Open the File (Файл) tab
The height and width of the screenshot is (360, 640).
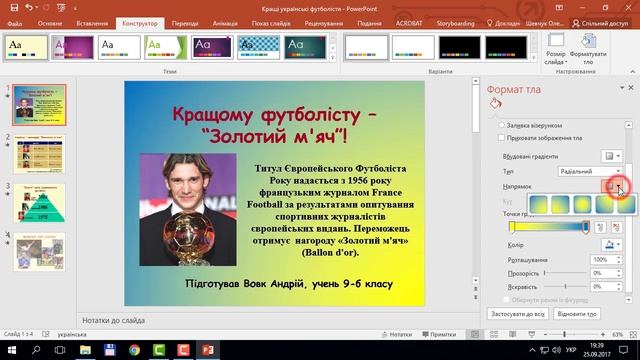[x=15, y=23]
